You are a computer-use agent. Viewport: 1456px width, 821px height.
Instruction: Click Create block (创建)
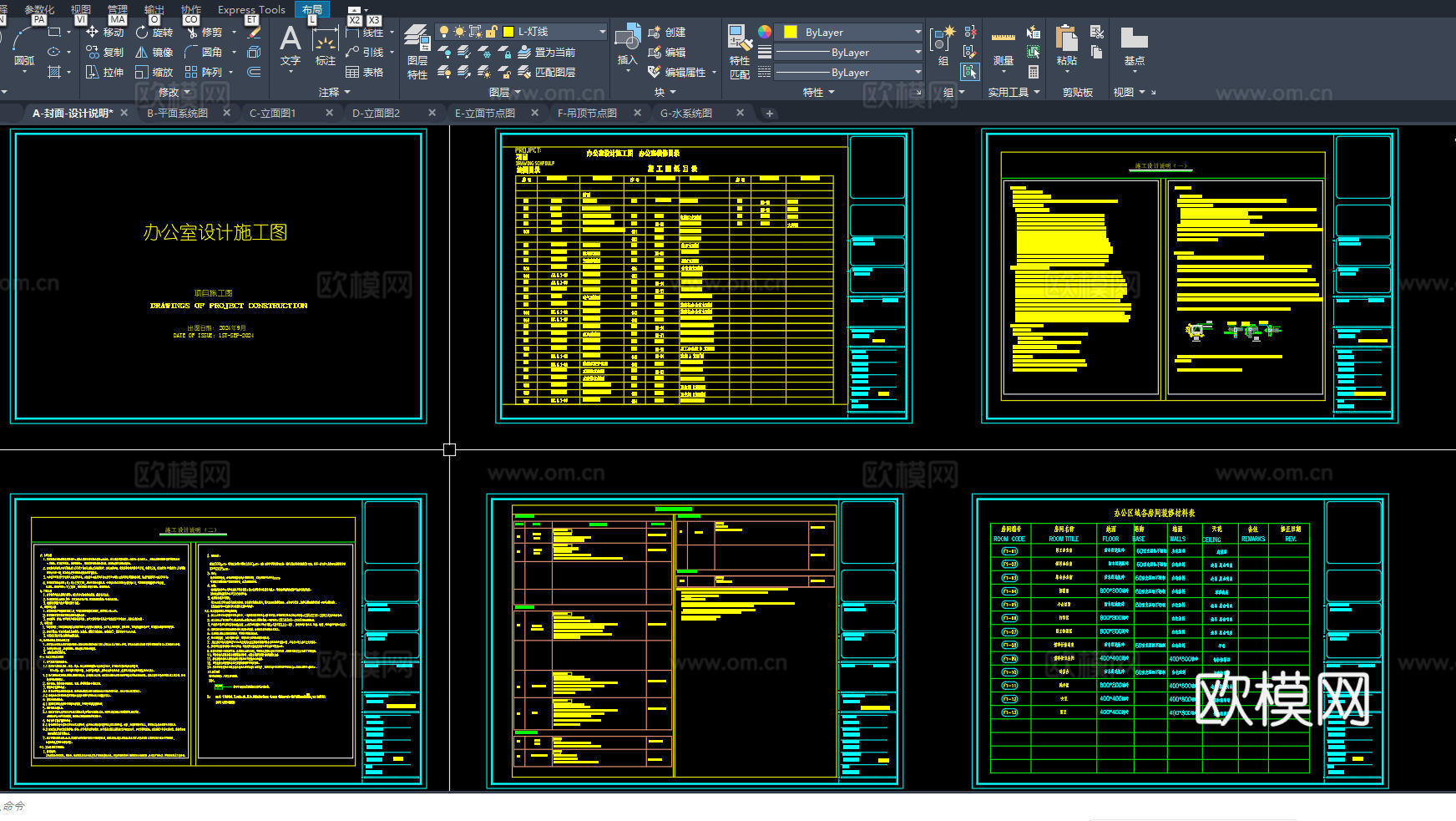tap(667, 32)
